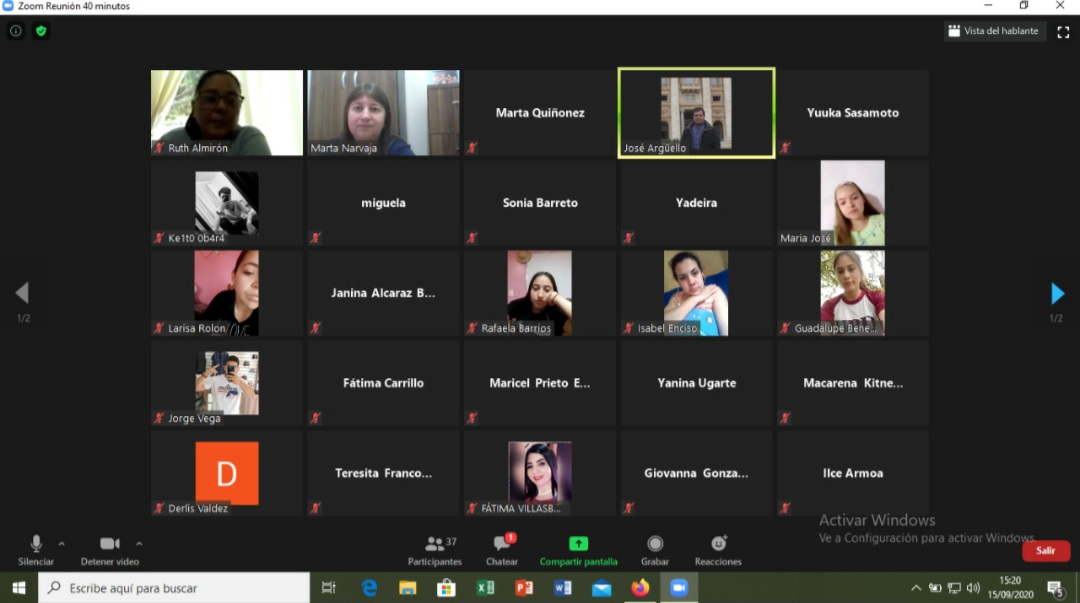
Task: Open the Chatear chat panel
Action: 502,551
